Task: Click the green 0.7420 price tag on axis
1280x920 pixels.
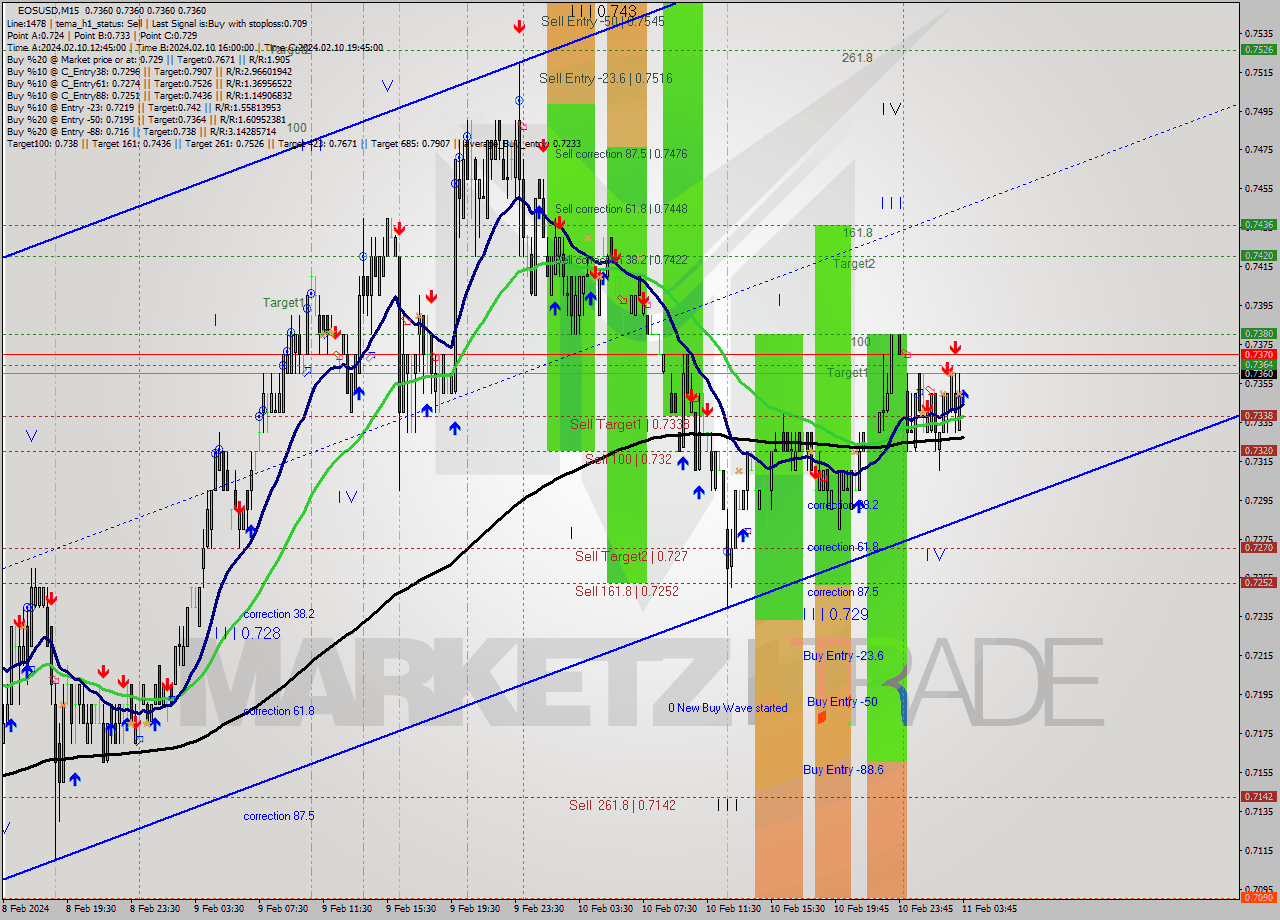Action: click(1258, 256)
